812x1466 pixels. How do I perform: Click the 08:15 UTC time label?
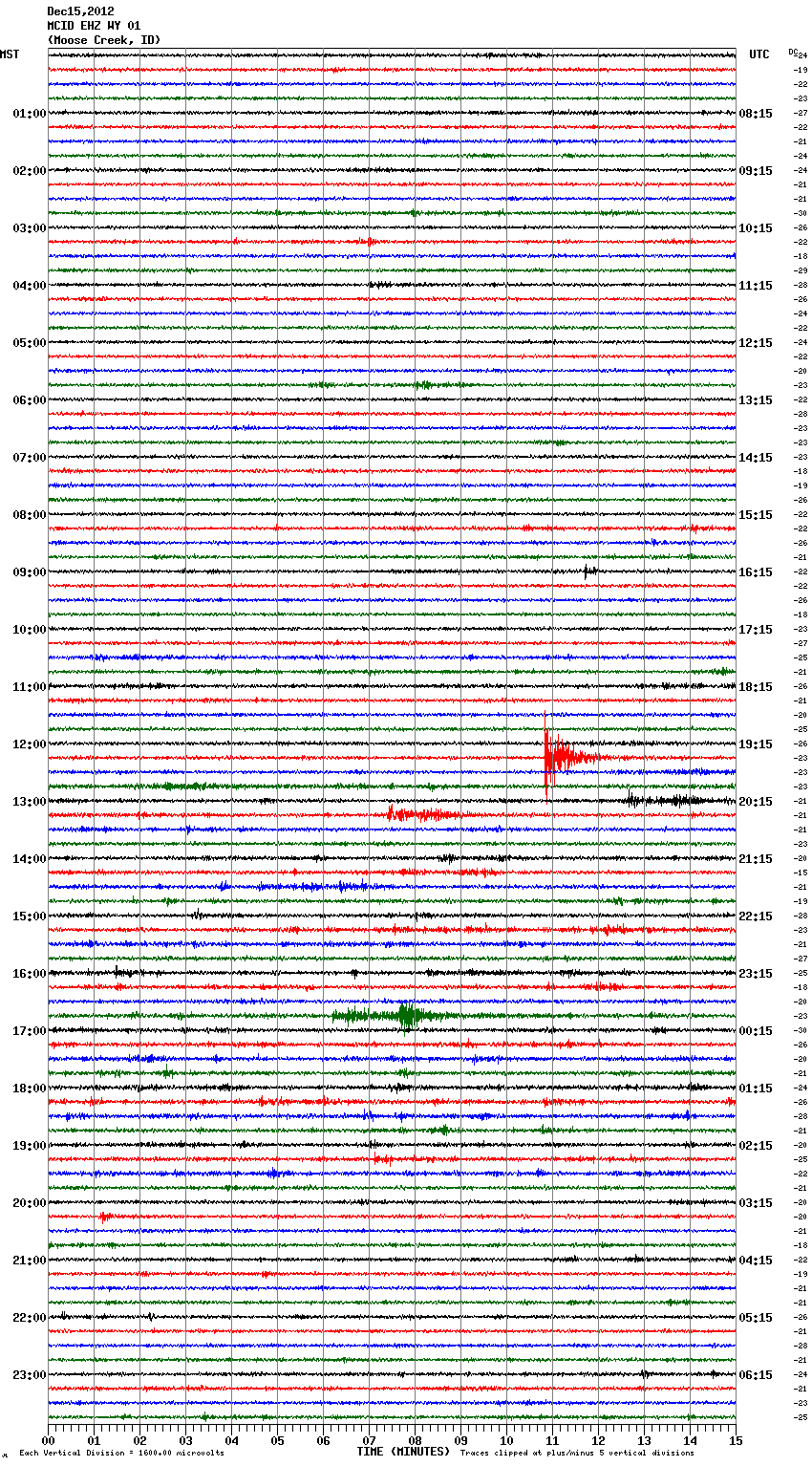(x=756, y=114)
